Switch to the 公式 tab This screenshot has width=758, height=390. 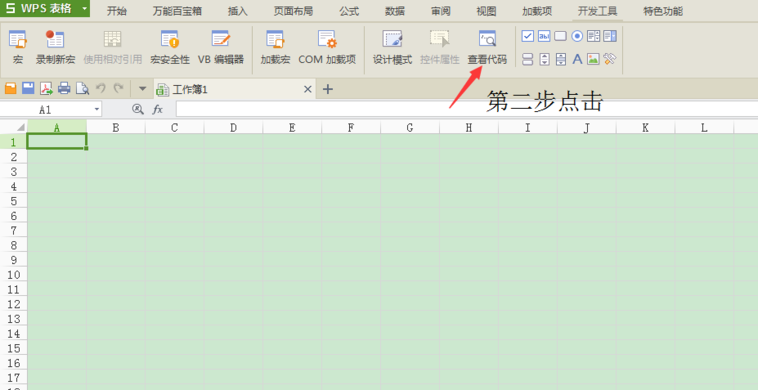pyautogui.click(x=349, y=11)
